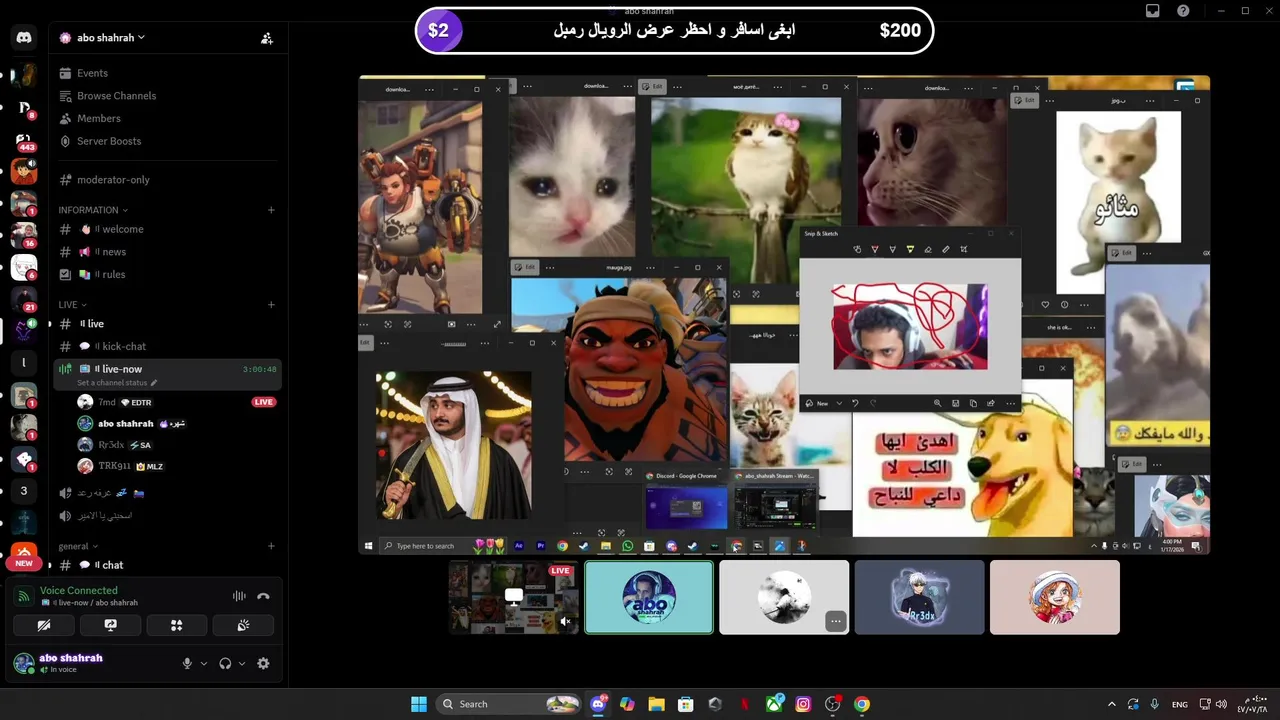Click Set a channel status
Image resolution: width=1280 pixels, height=720 pixels.
coord(117,383)
